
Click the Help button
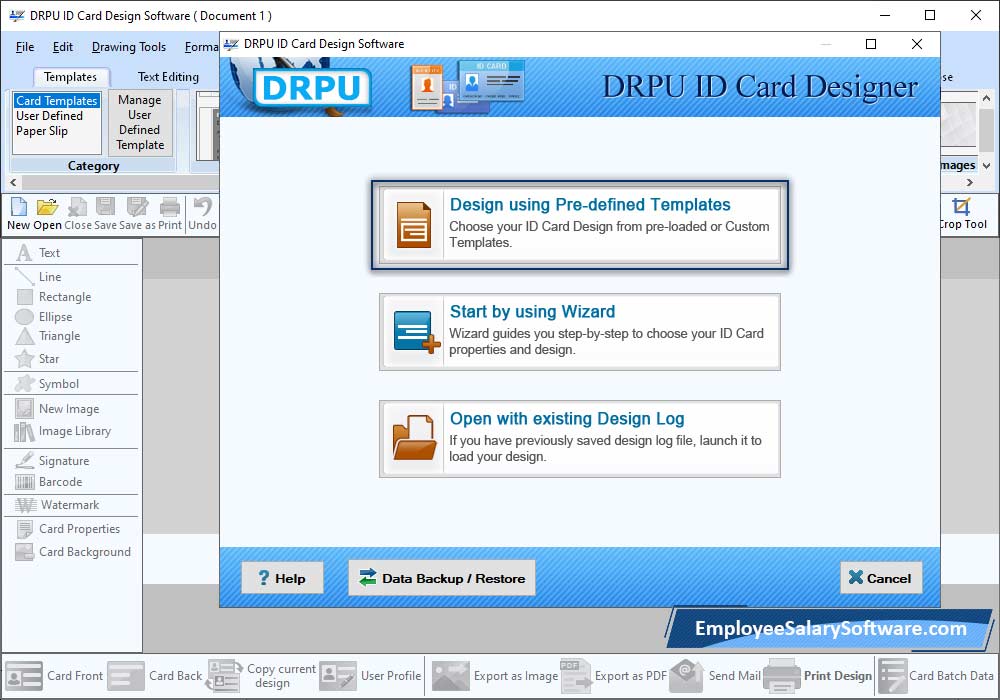(282, 578)
